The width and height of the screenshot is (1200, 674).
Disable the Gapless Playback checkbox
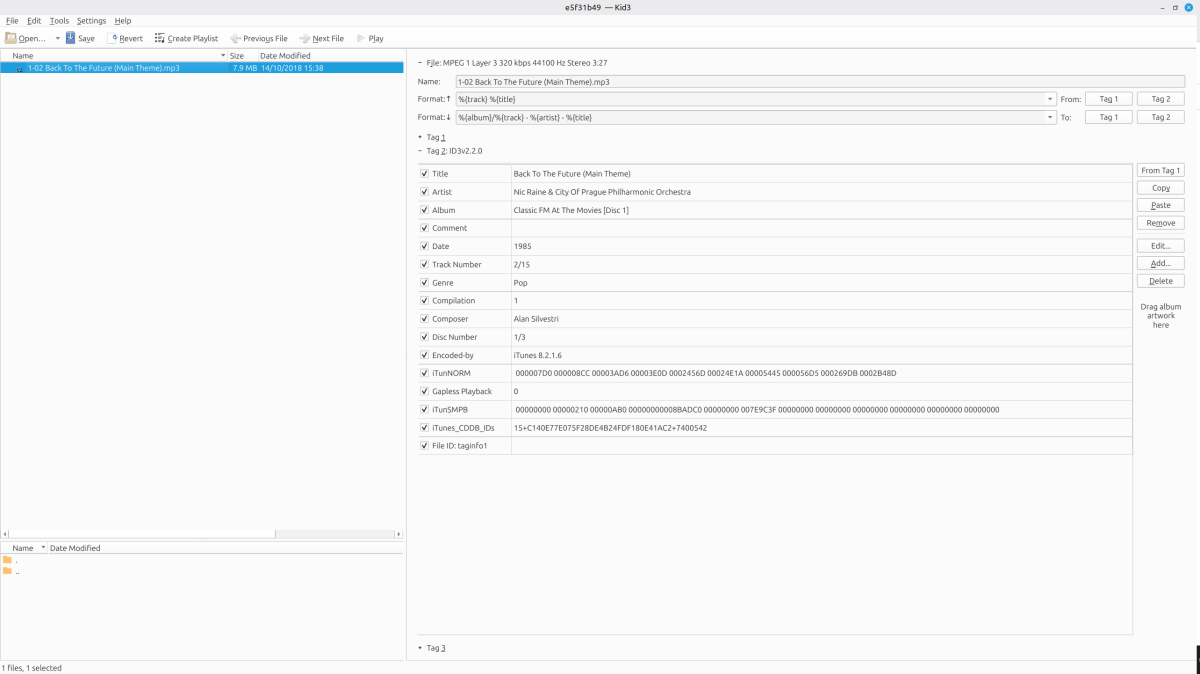click(425, 391)
